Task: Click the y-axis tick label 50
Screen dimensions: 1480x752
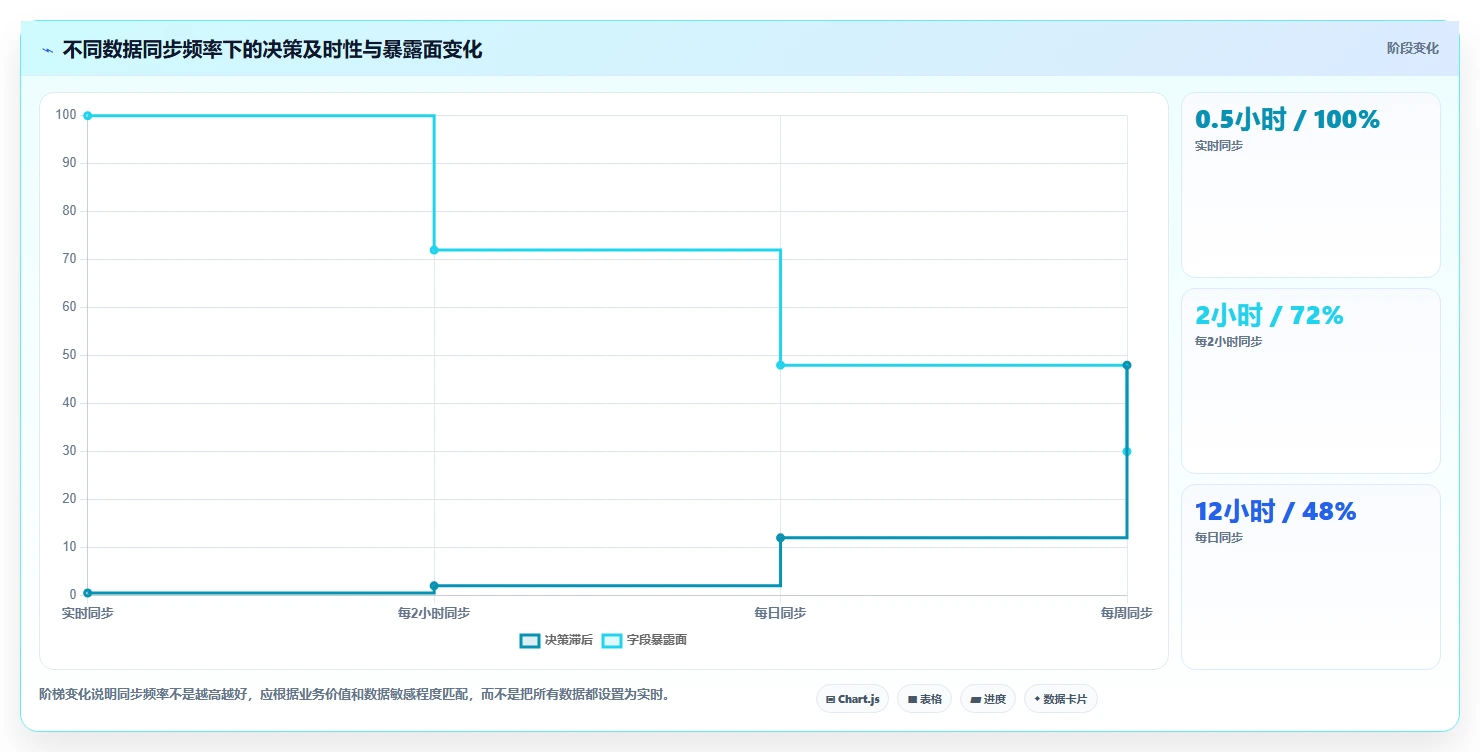Action: (69, 355)
